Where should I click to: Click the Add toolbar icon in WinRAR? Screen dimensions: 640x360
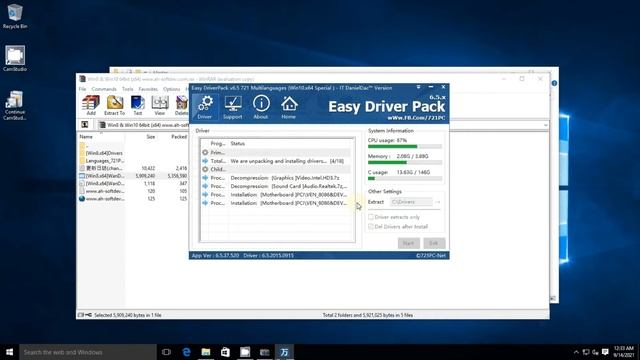pyautogui.click(x=91, y=106)
